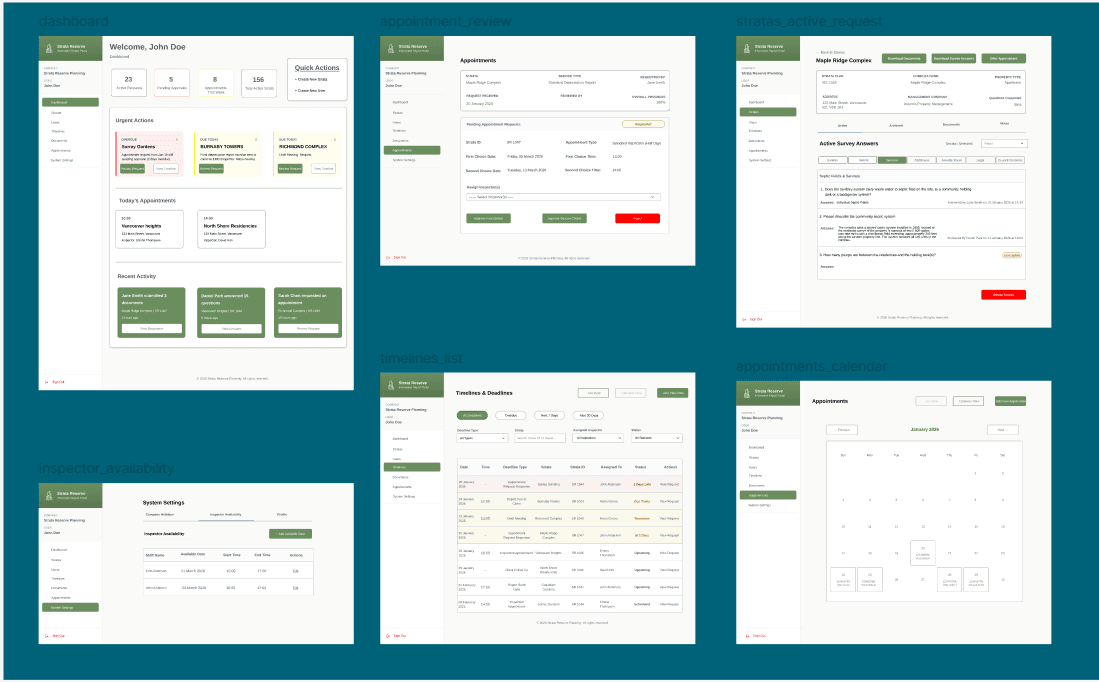The height and width of the screenshot is (682, 1099).
Task: Switch to the Documents tab on Maple Ridge Complex
Action: coord(951,125)
